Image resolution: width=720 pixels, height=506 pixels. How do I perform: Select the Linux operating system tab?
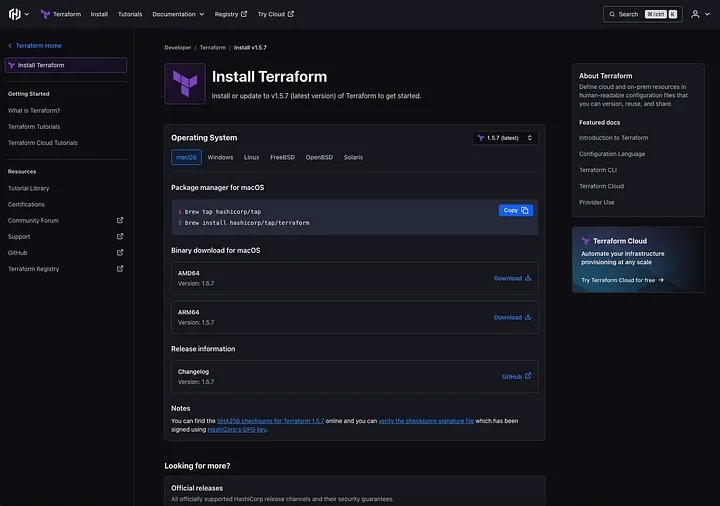point(252,157)
